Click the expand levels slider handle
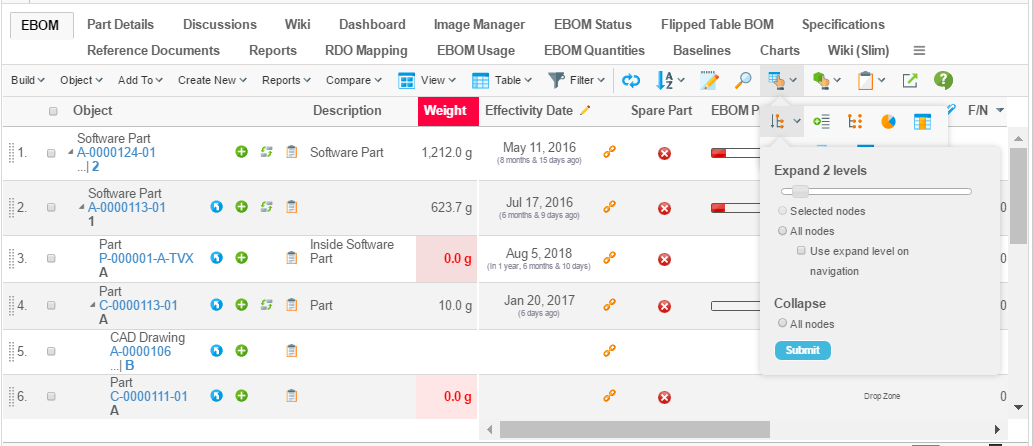 click(795, 190)
